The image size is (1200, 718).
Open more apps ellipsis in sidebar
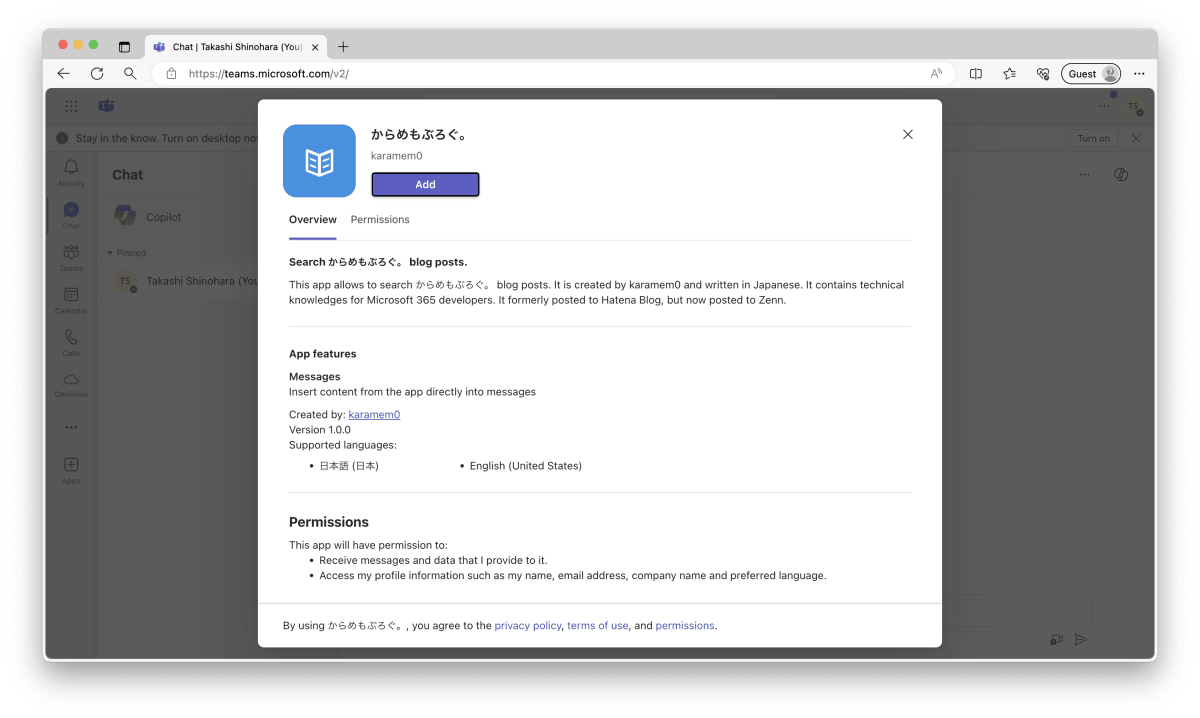tap(71, 427)
